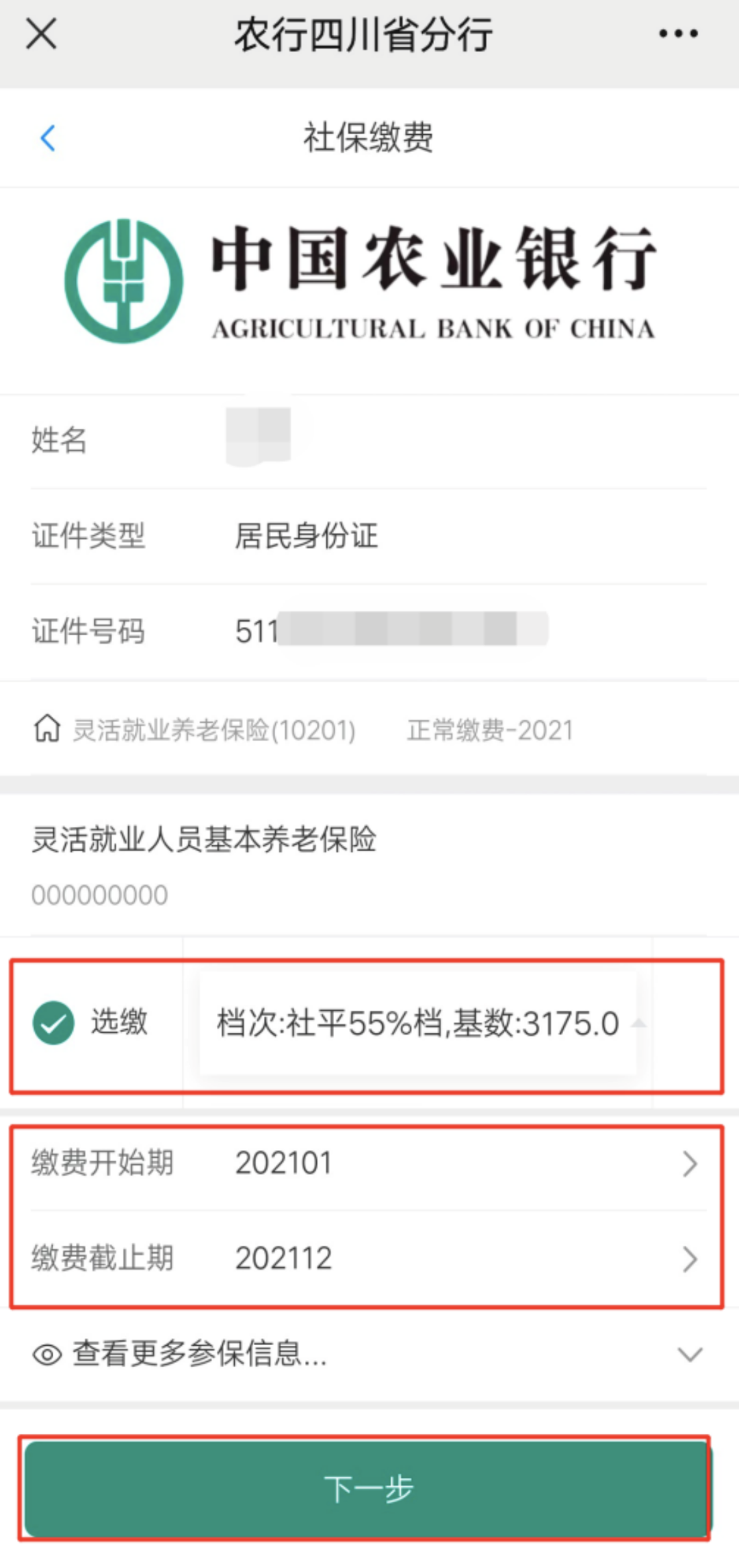Tap the Agricultural Bank of China logo
The image size is (739, 1568).
click(x=361, y=281)
